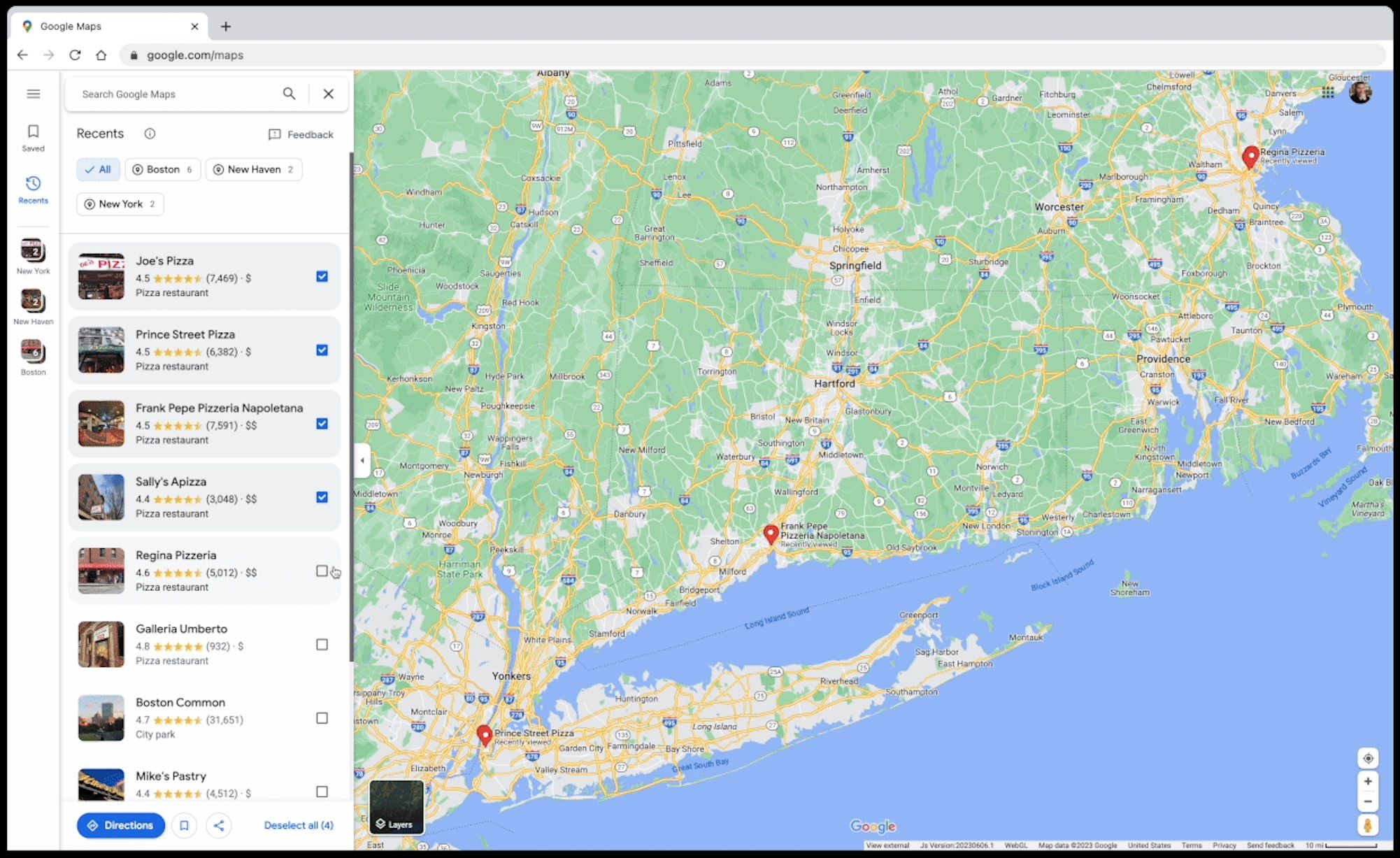Open Prince Street Pizza photo thumbnail
This screenshot has height=858, width=1400.
(101, 350)
